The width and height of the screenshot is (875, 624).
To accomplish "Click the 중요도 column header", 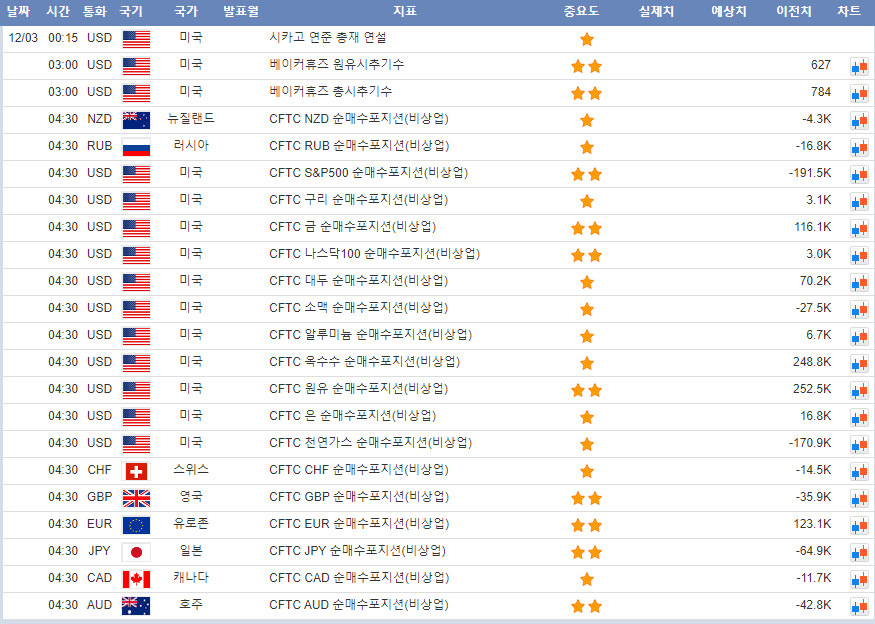I will (x=581, y=12).
